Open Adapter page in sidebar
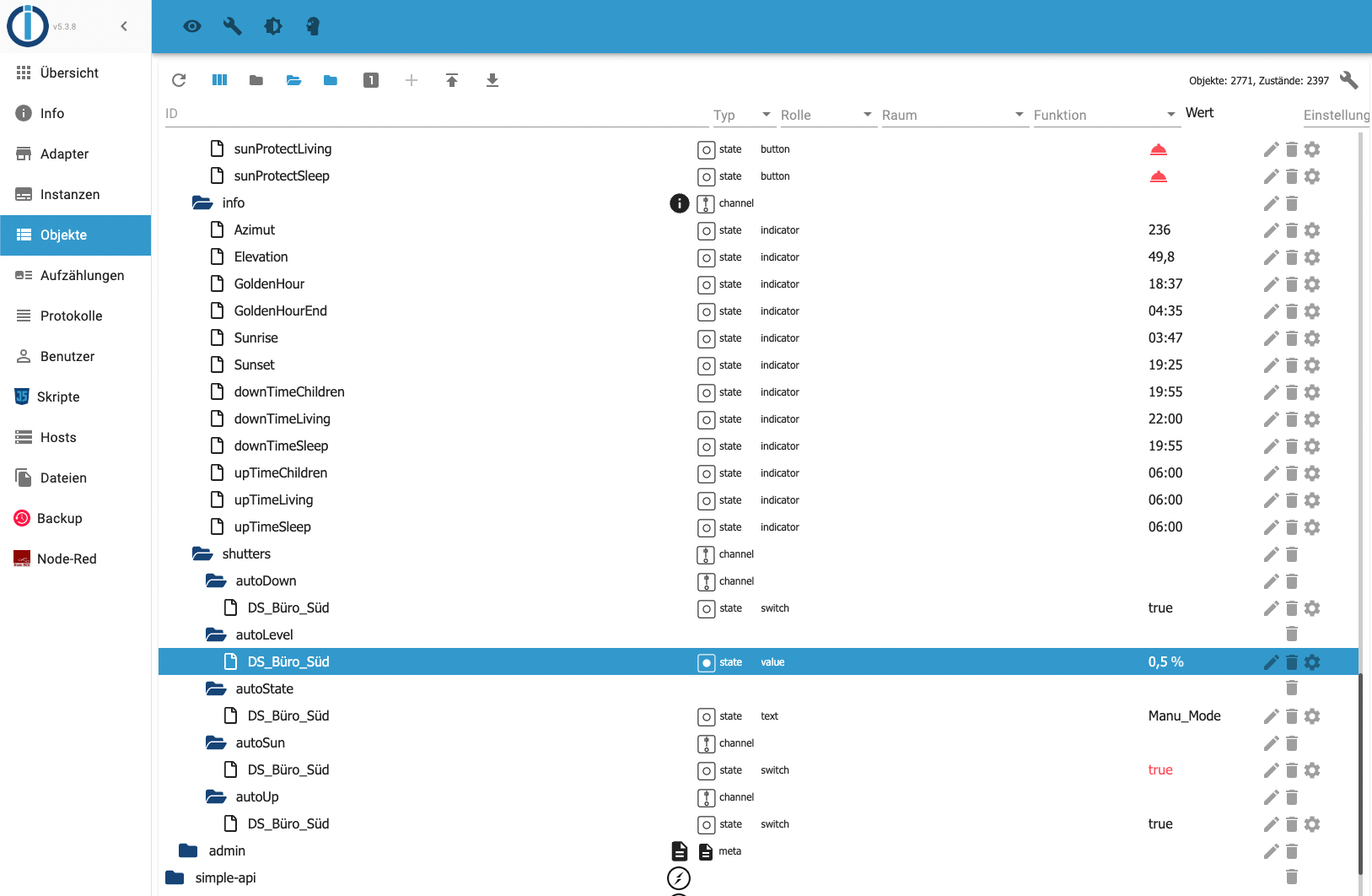Viewport: 1372px width, 896px height. (76, 154)
